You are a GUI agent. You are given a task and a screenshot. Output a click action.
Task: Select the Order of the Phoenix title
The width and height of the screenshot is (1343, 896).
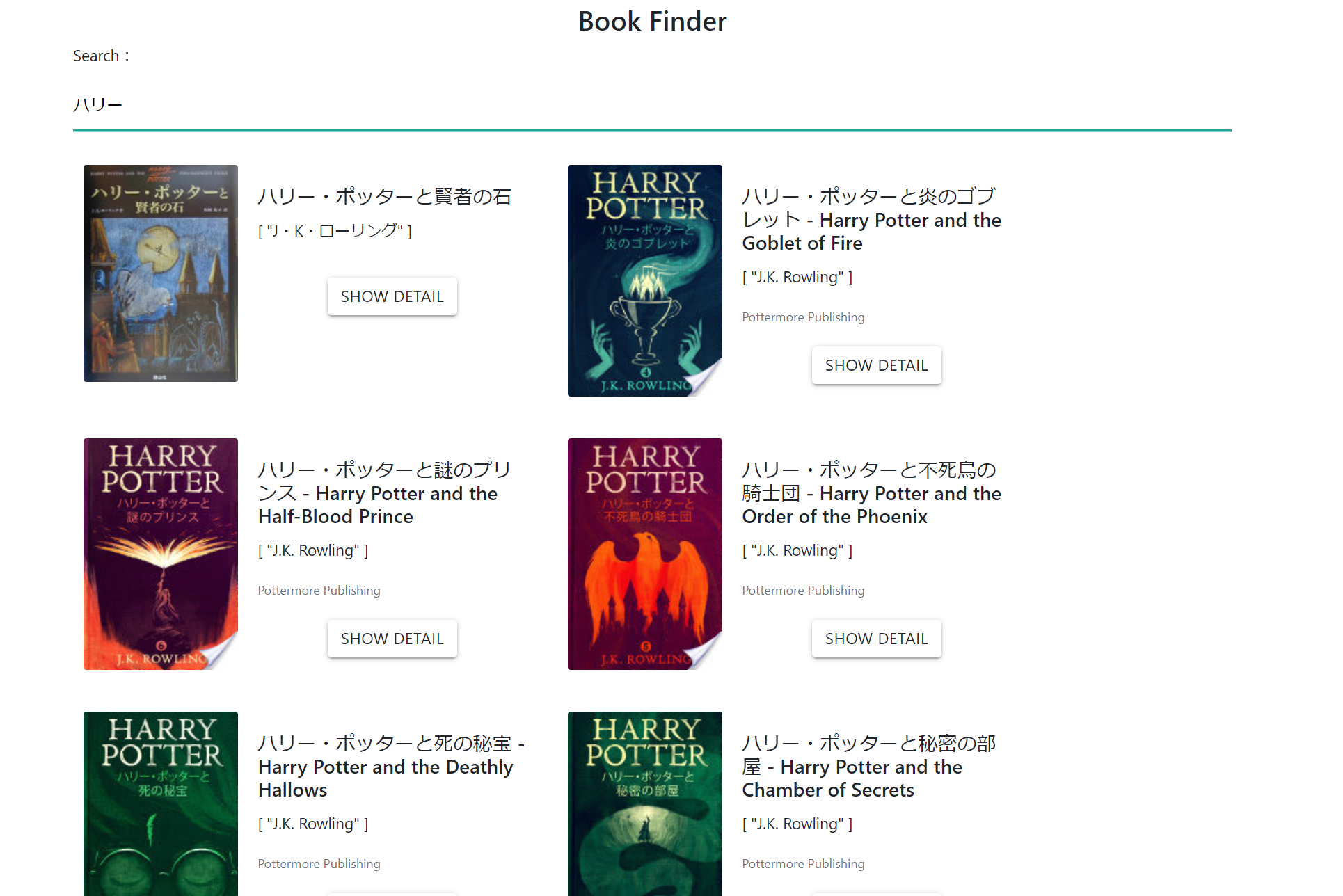[872, 493]
